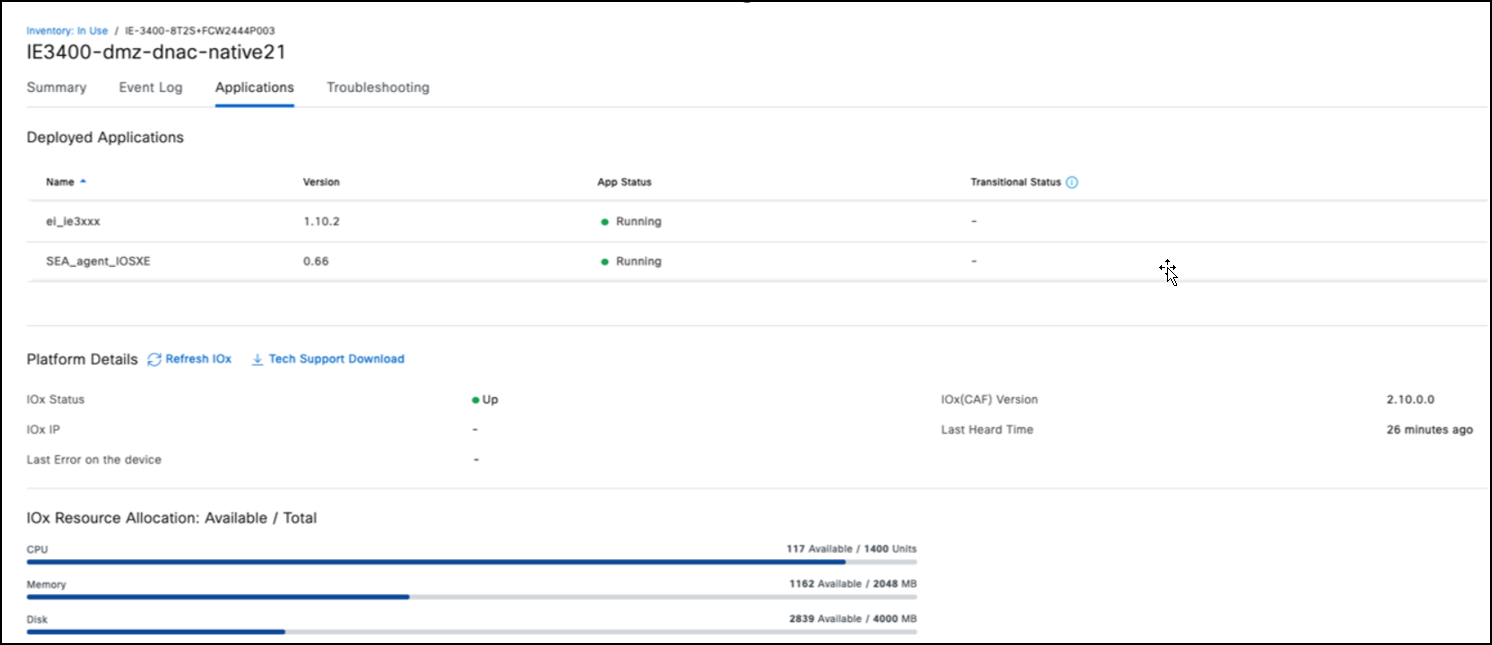
Task: Click the Platform Details heading
Action: pos(82,360)
